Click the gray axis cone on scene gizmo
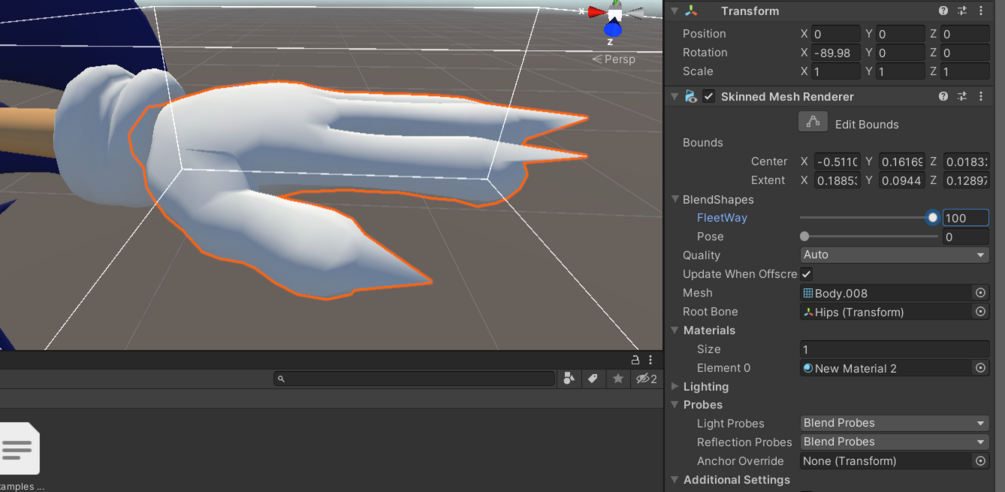The width and height of the screenshot is (1005, 492). (x=634, y=12)
